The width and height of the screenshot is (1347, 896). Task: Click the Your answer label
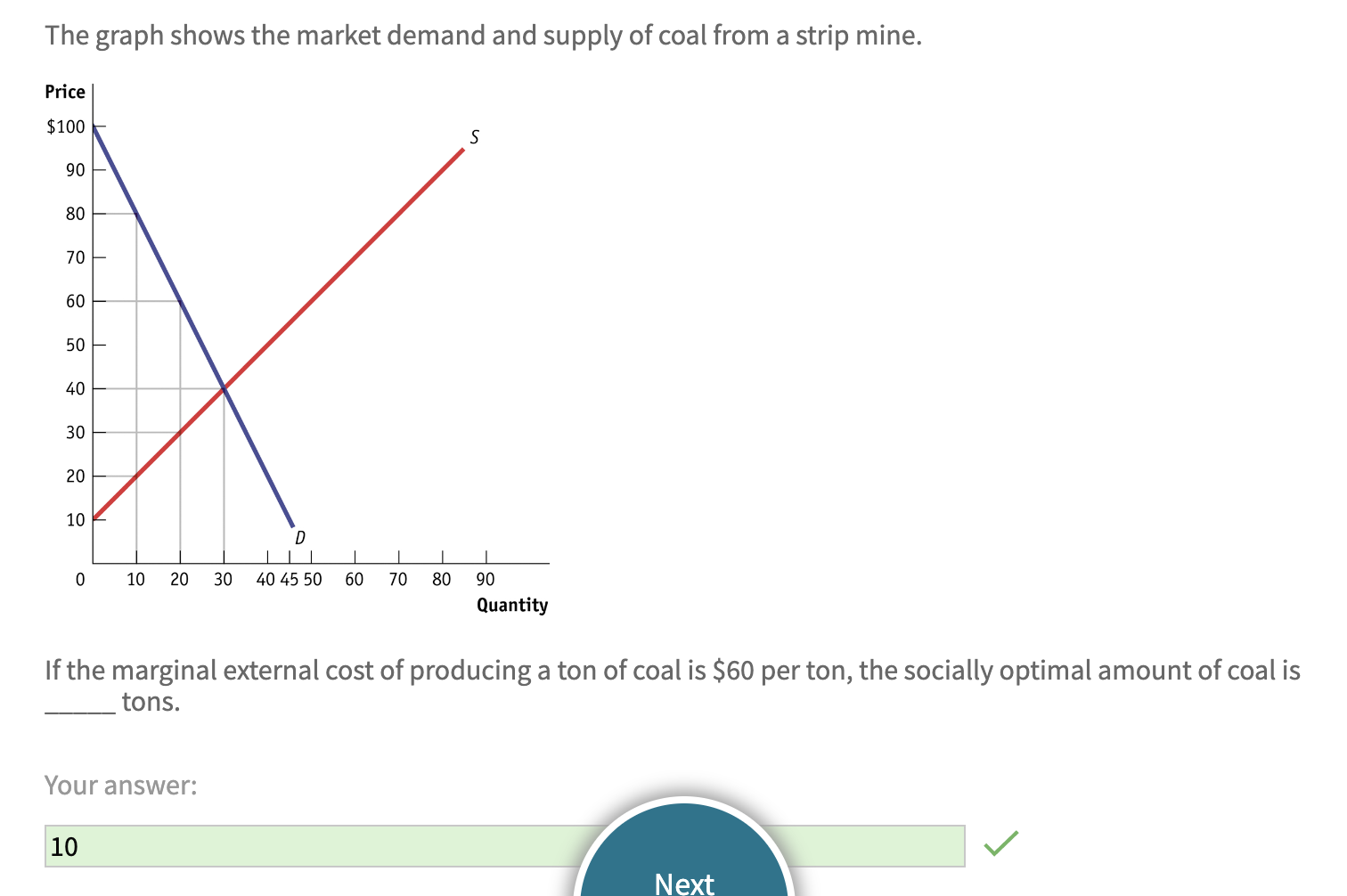tap(121, 786)
